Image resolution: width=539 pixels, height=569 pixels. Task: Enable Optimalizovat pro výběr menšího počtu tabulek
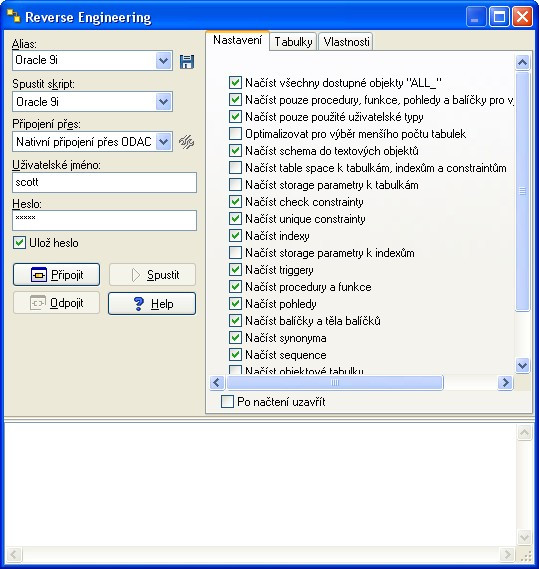coord(235,134)
